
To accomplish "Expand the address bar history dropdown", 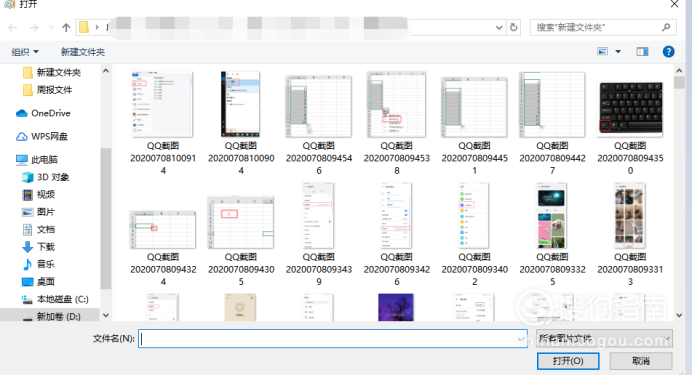I will pos(499,27).
